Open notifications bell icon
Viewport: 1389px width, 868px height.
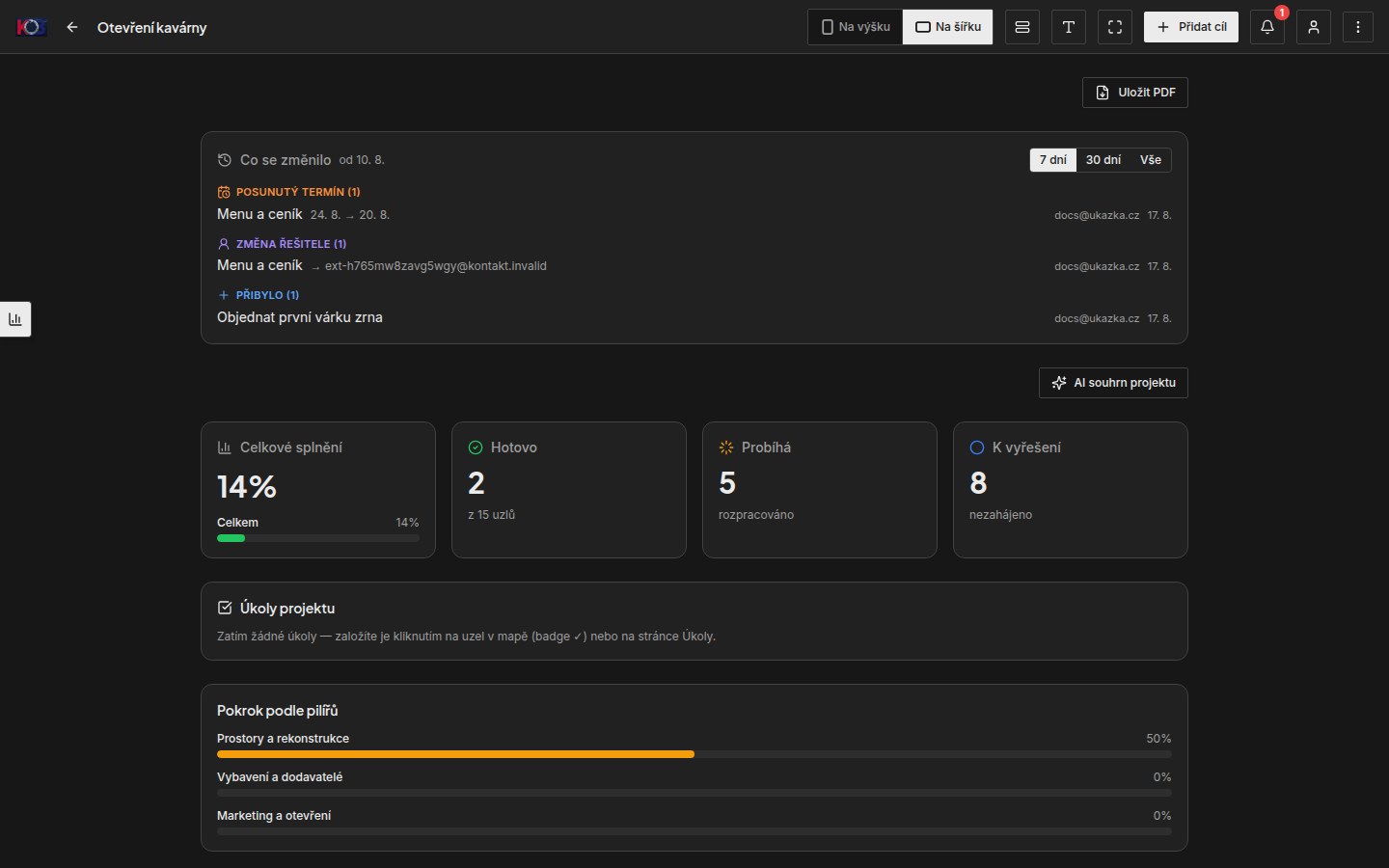(x=1267, y=27)
